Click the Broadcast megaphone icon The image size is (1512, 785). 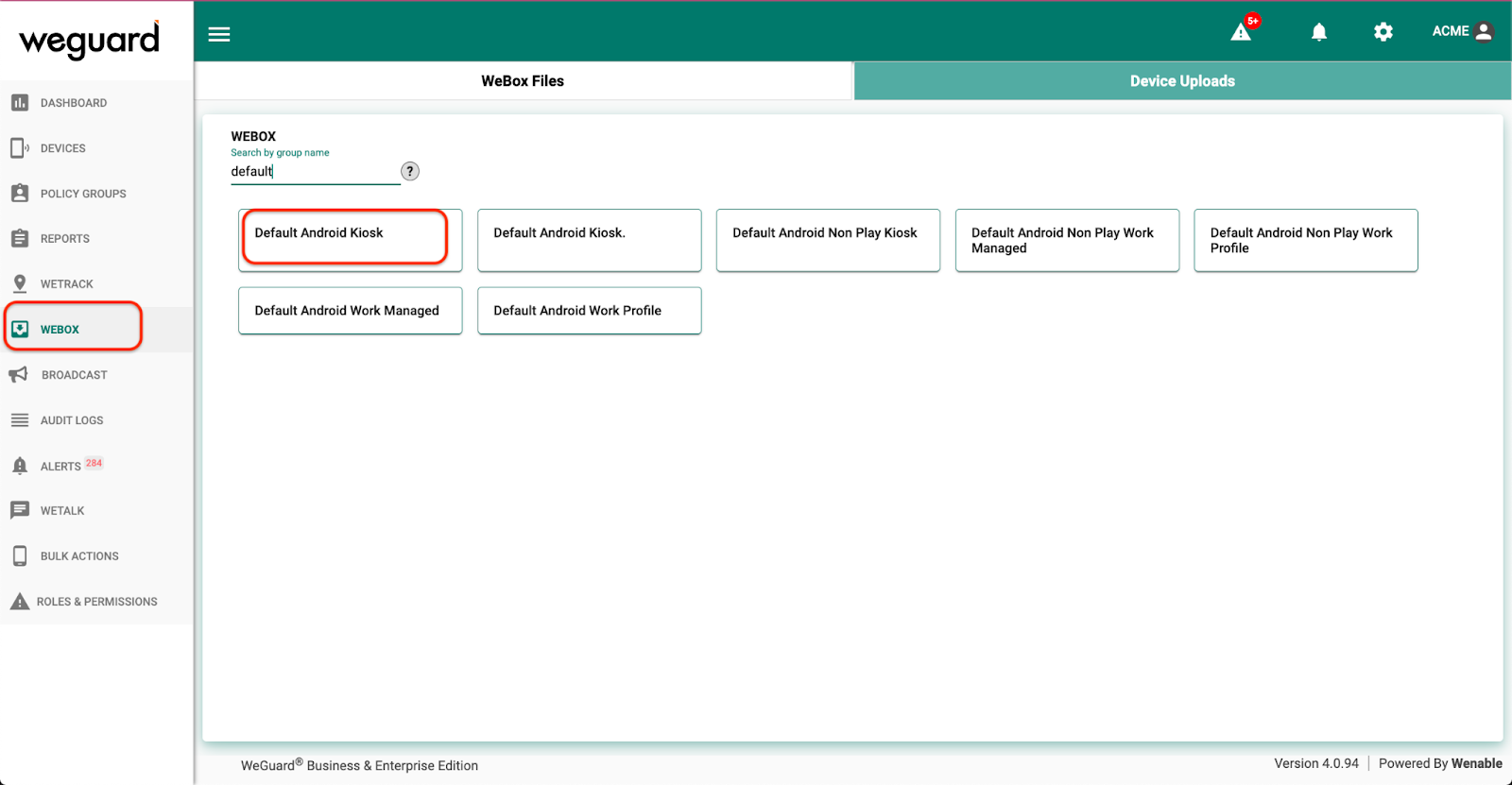point(19,374)
